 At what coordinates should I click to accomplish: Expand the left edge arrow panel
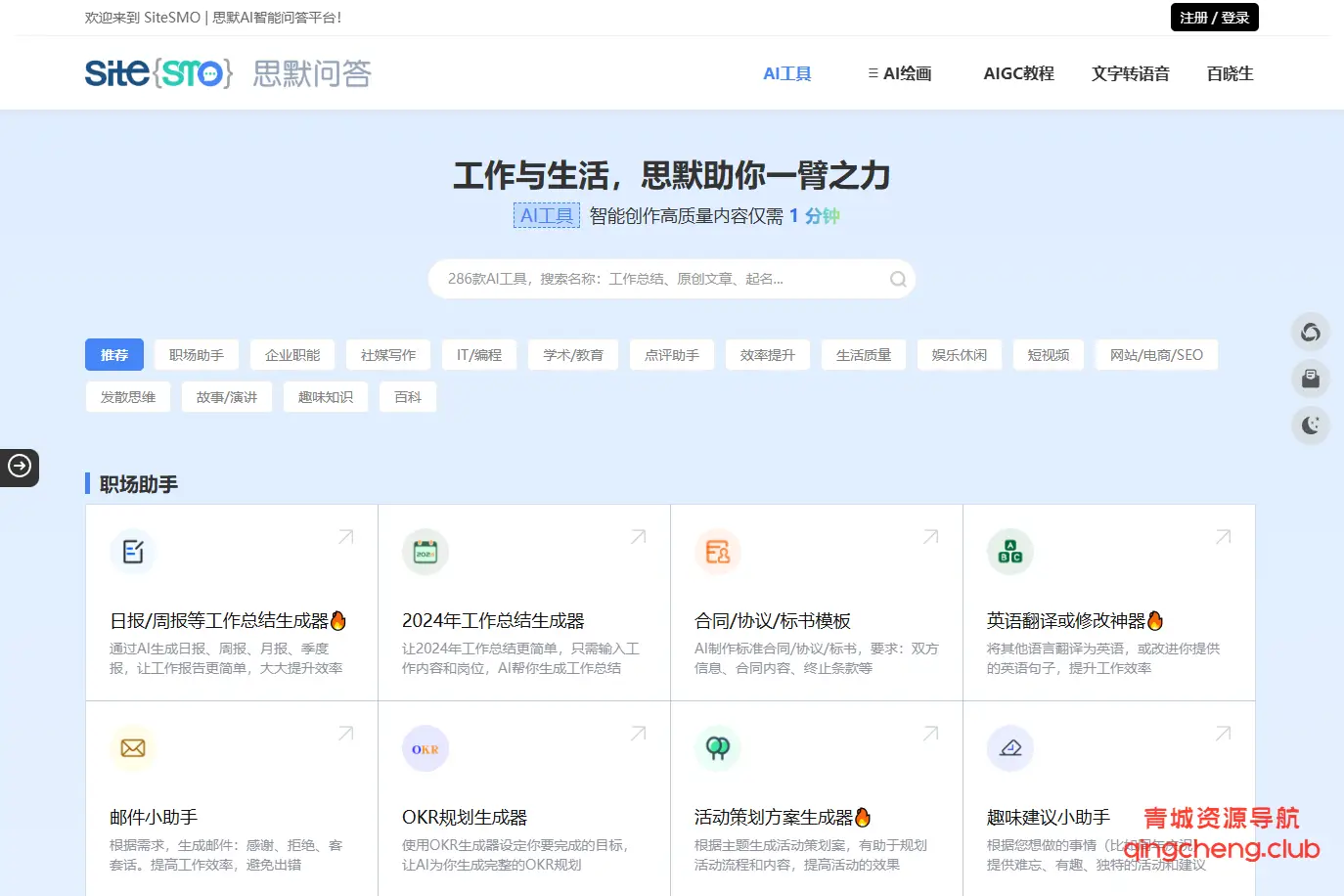[20, 468]
